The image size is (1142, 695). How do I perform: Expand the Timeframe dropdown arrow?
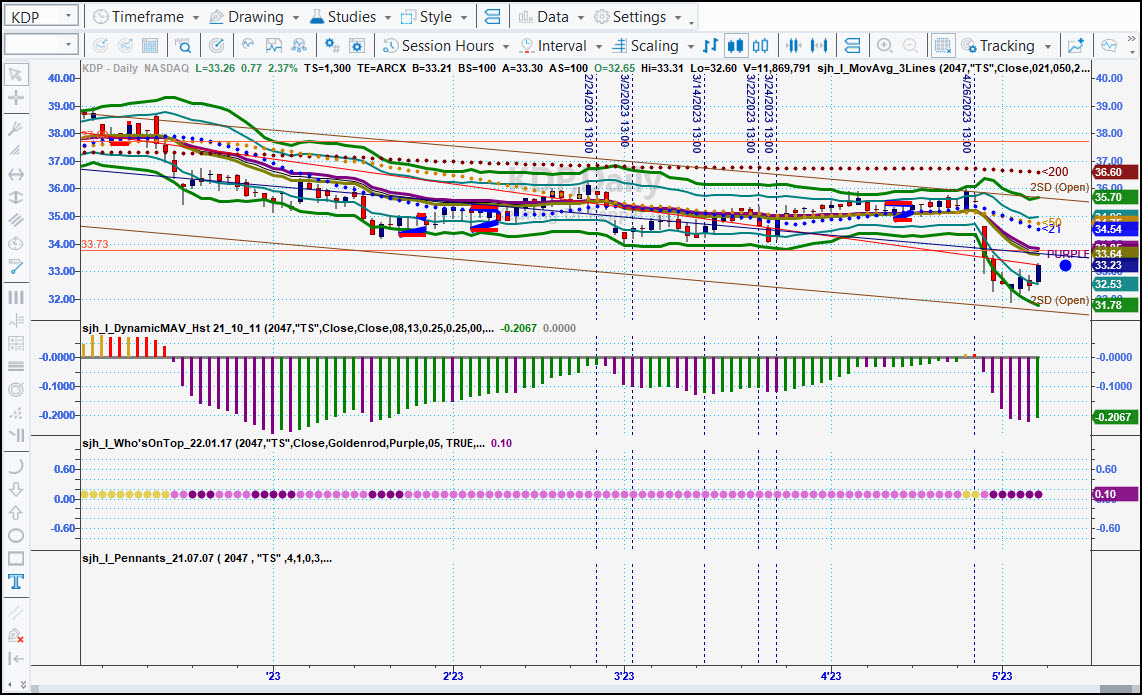tap(195, 17)
